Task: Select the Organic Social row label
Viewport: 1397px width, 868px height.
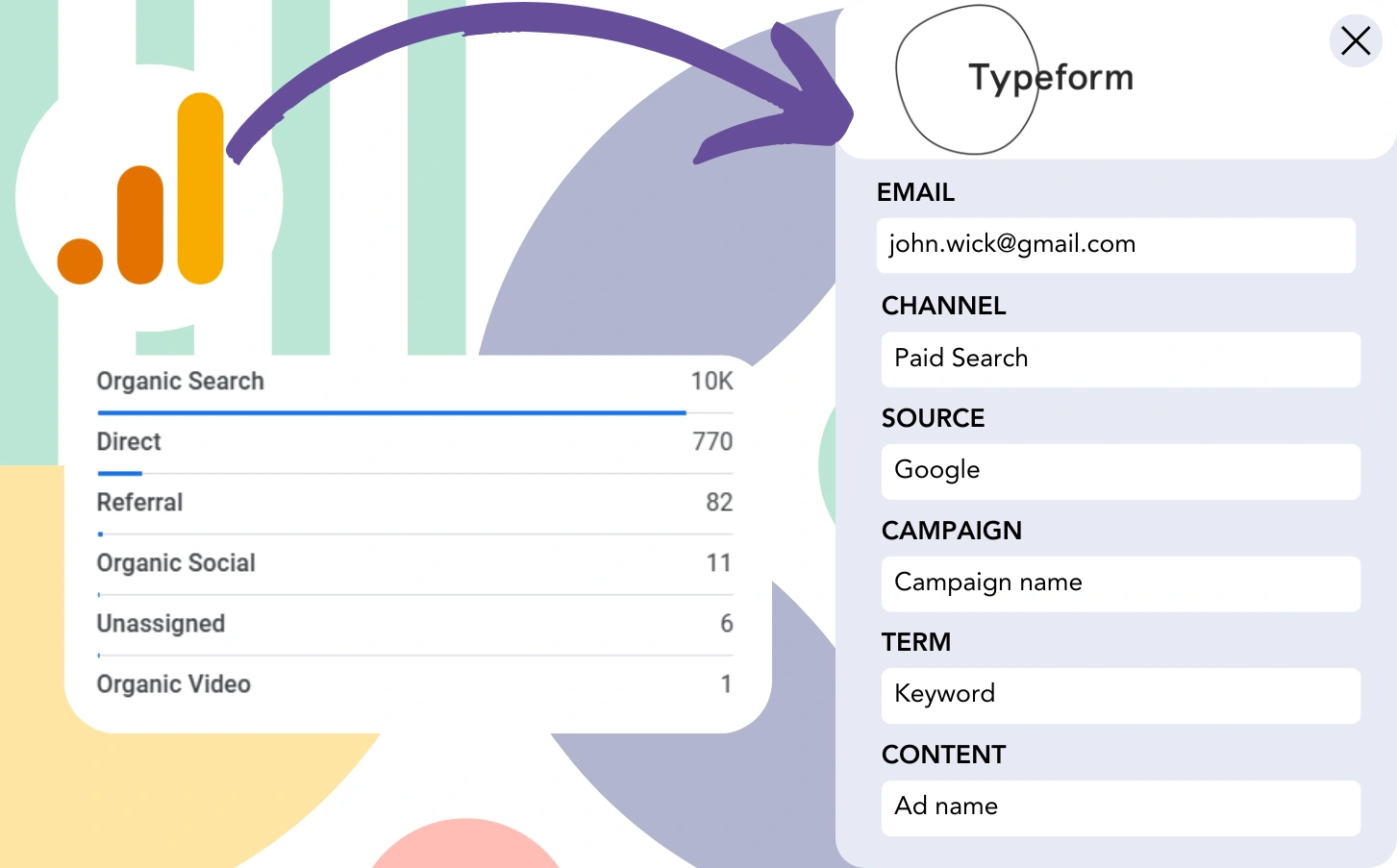Action: tap(176, 563)
